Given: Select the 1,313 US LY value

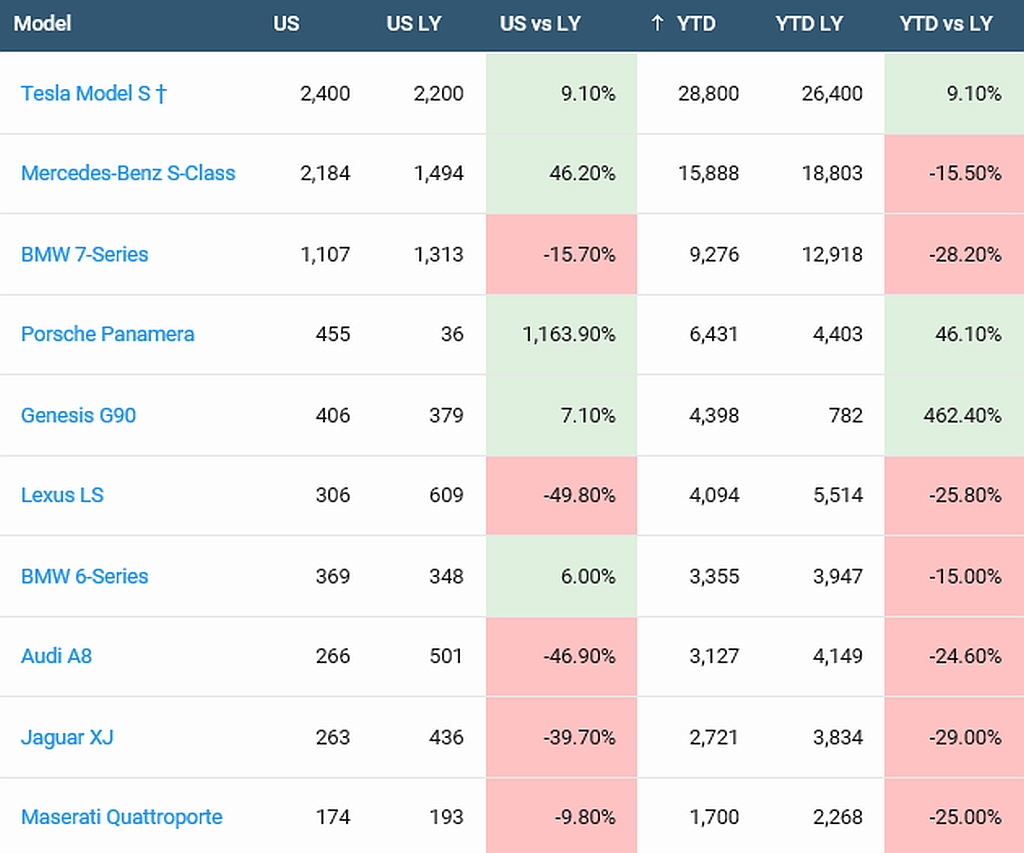Looking at the screenshot, I should 439,254.
